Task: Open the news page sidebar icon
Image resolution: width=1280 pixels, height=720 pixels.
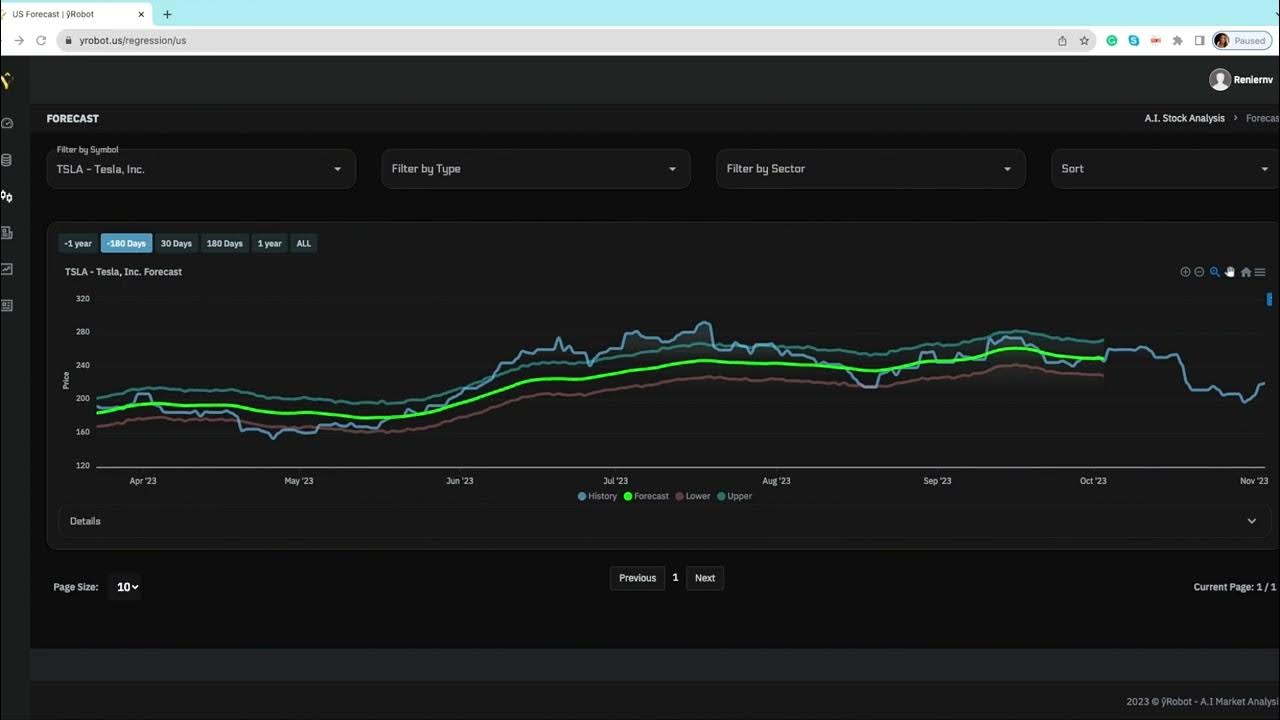Action: click(x=7, y=233)
